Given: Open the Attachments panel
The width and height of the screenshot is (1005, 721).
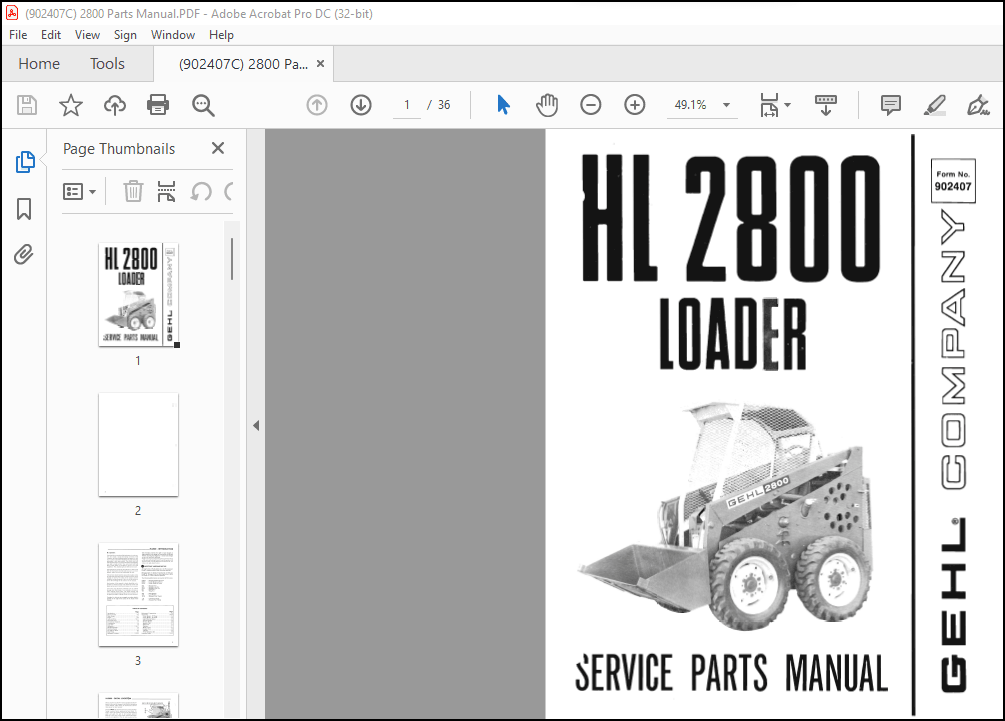Looking at the screenshot, I should tap(24, 255).
